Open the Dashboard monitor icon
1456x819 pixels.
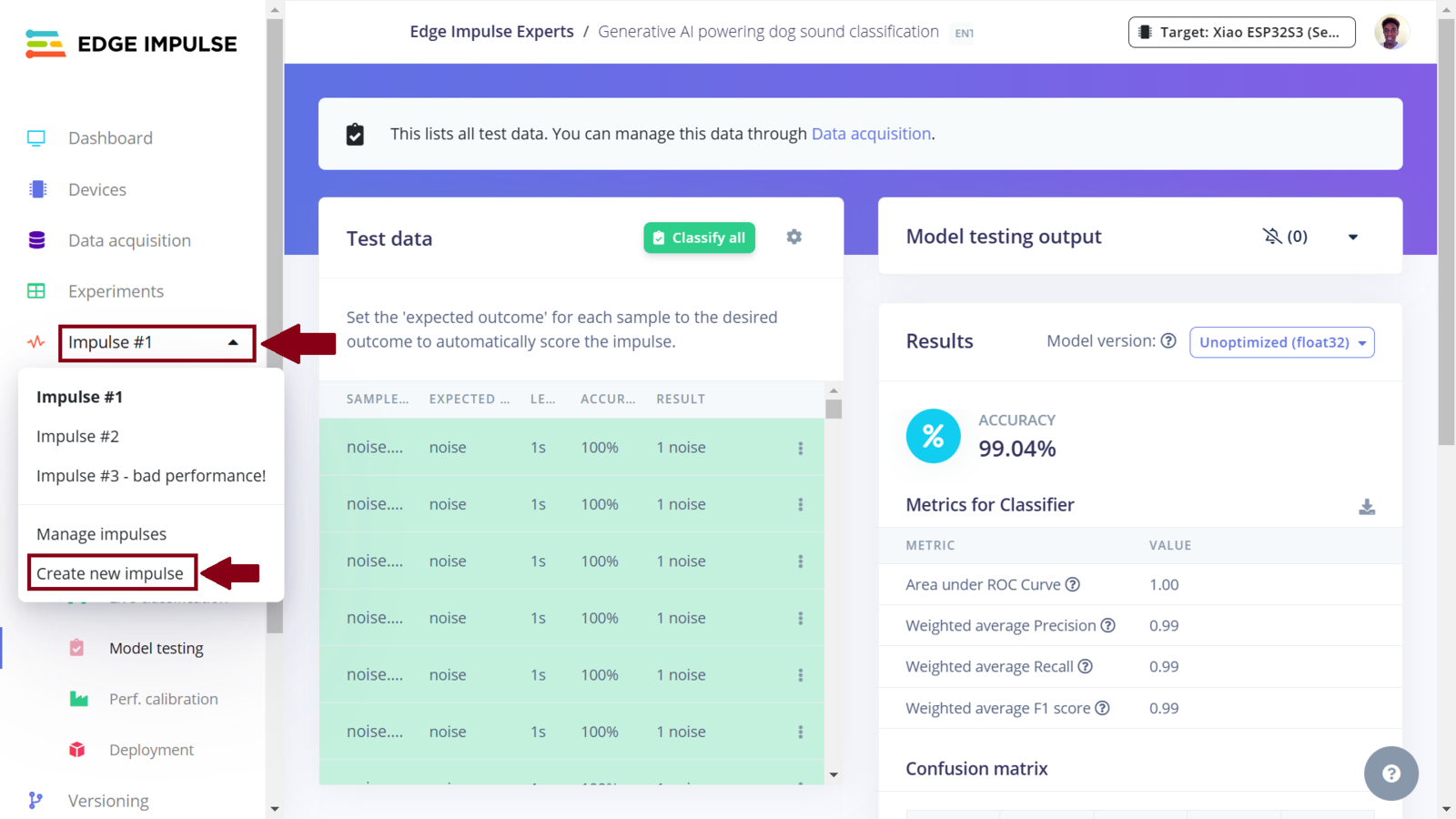click(36, 138)
